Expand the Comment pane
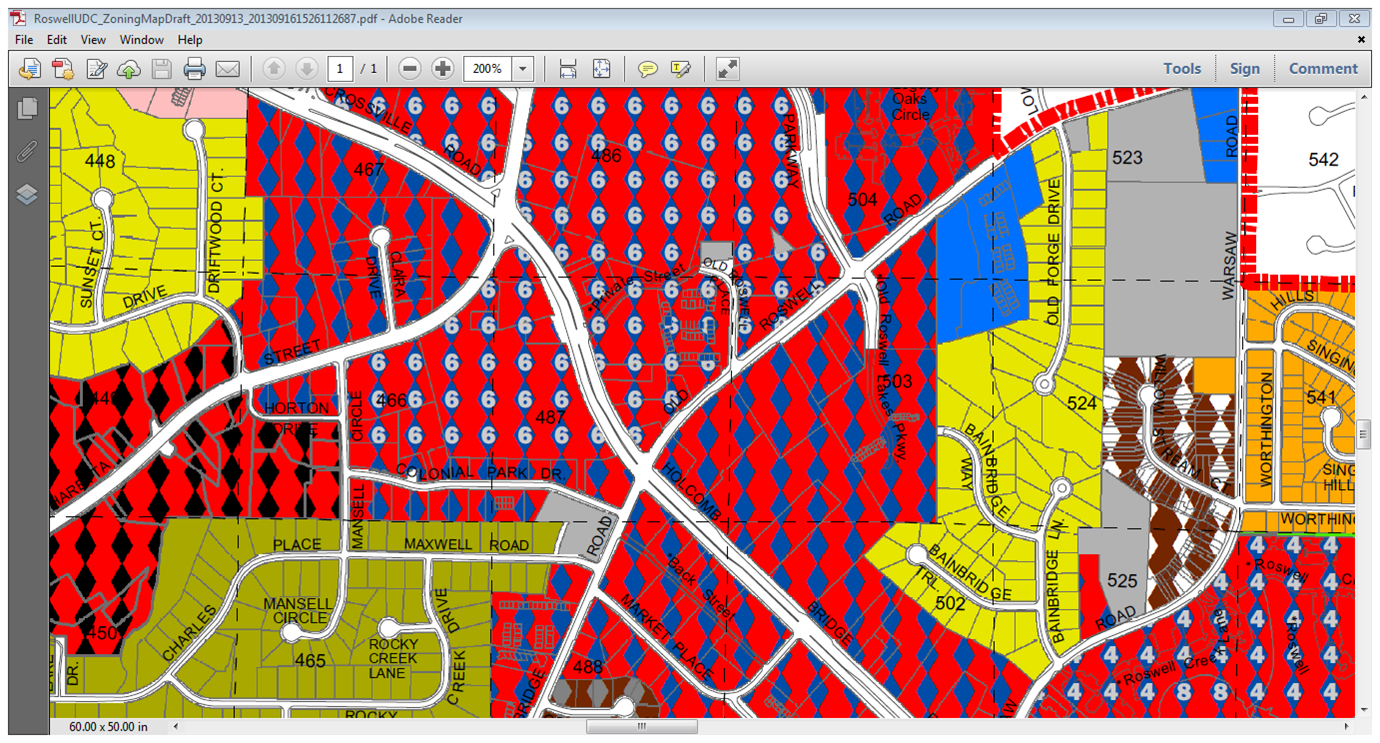Image resolution: width=1380 pixels, height=743 pixels. (1322, 69)
